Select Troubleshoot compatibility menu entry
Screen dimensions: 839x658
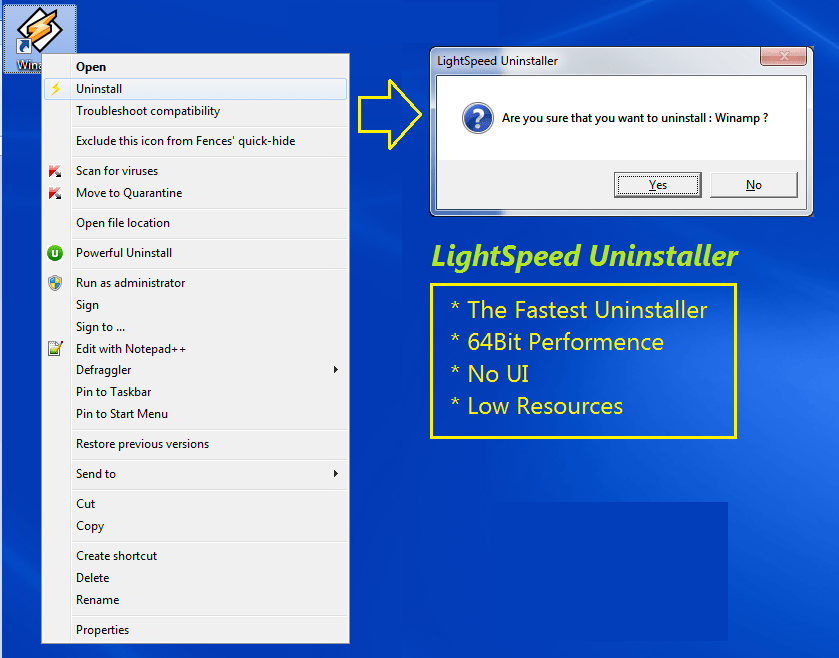click(148, 111)
